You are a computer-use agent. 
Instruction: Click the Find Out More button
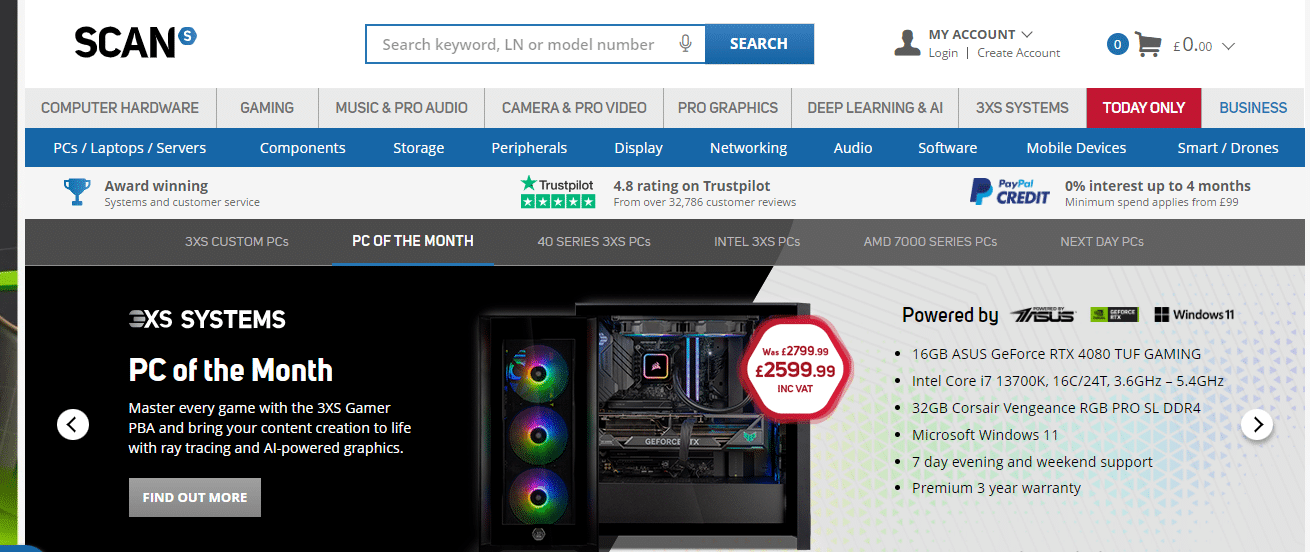pyautogui.click(x=195, y=497)
